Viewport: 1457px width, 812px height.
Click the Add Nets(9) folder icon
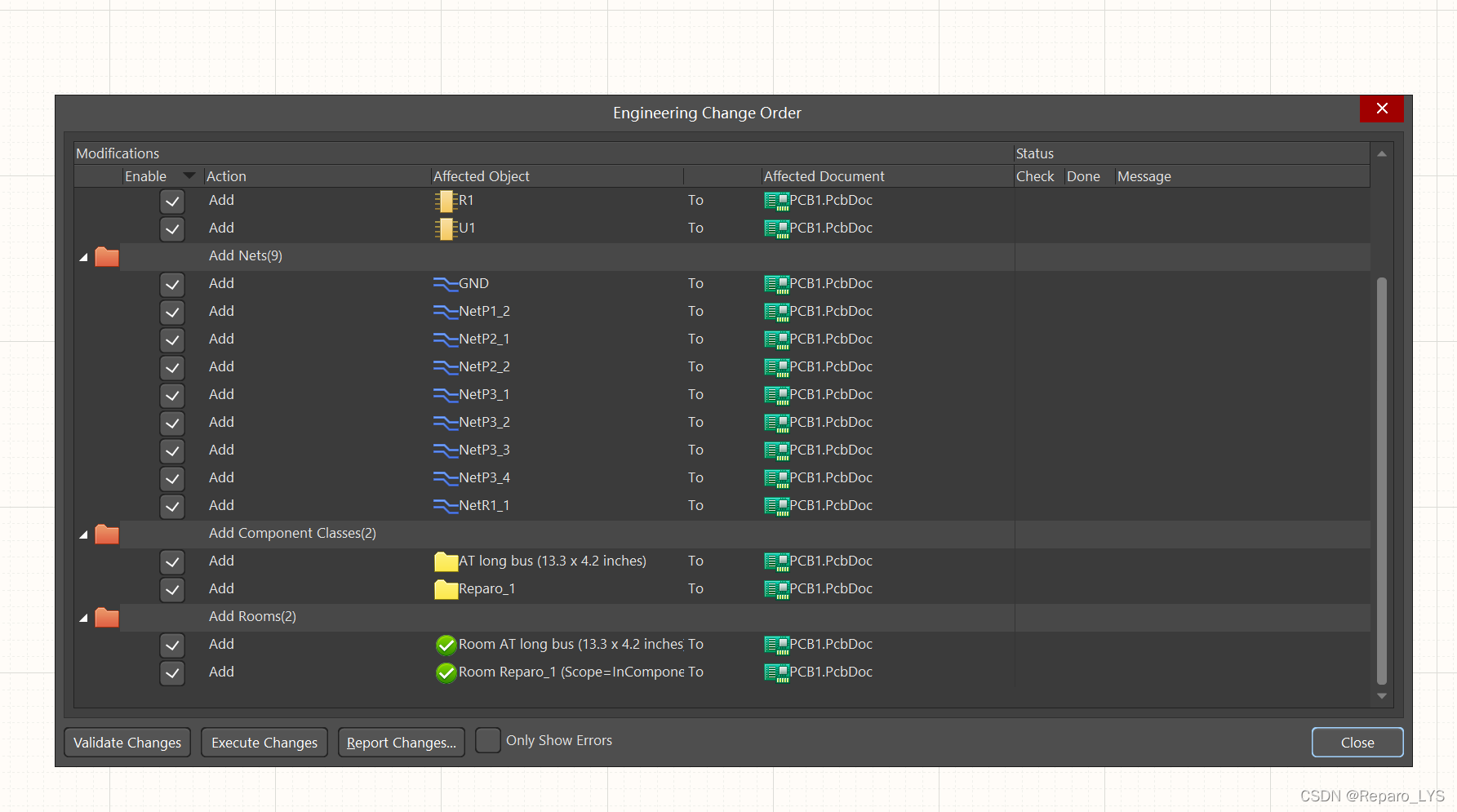click(x=107, y=256)
